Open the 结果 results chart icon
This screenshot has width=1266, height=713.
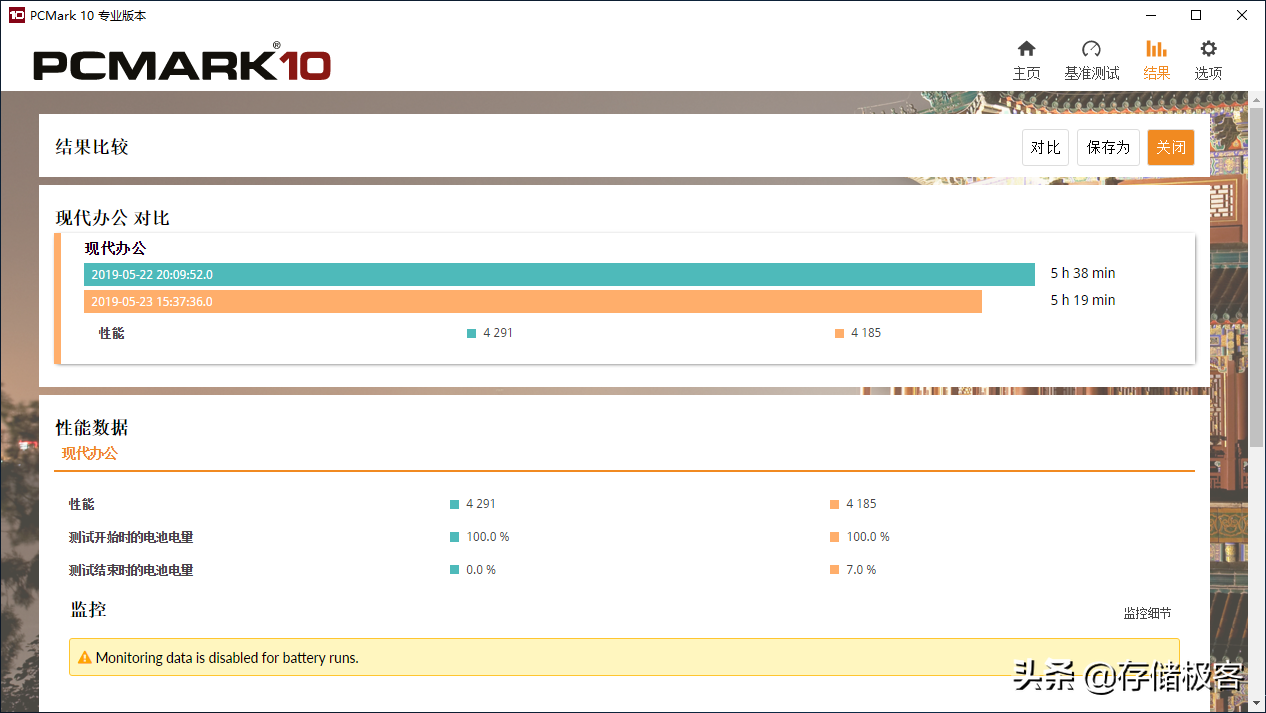click(x=1156, y=49)
